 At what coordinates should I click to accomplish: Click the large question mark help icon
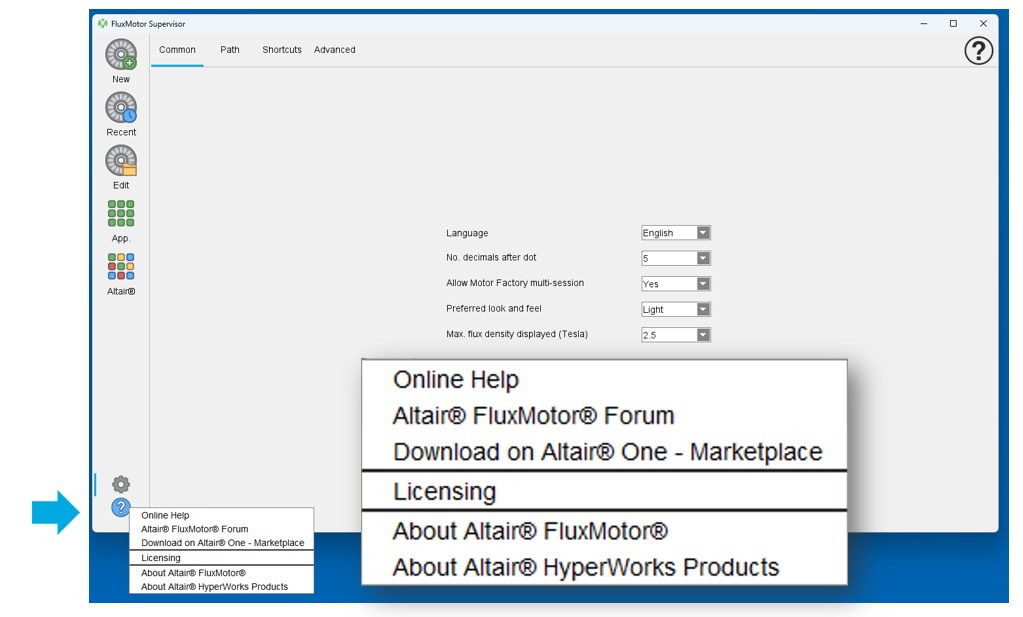tap(978, 52)
